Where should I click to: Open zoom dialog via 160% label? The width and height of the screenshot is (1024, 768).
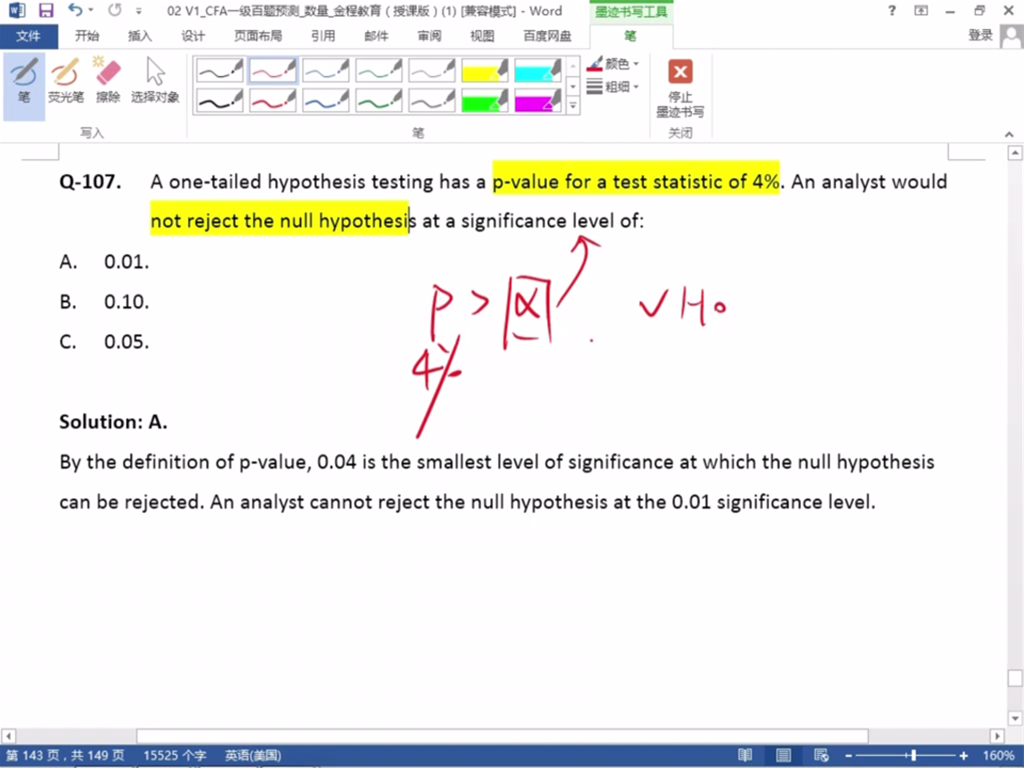[x=999, y=756]
